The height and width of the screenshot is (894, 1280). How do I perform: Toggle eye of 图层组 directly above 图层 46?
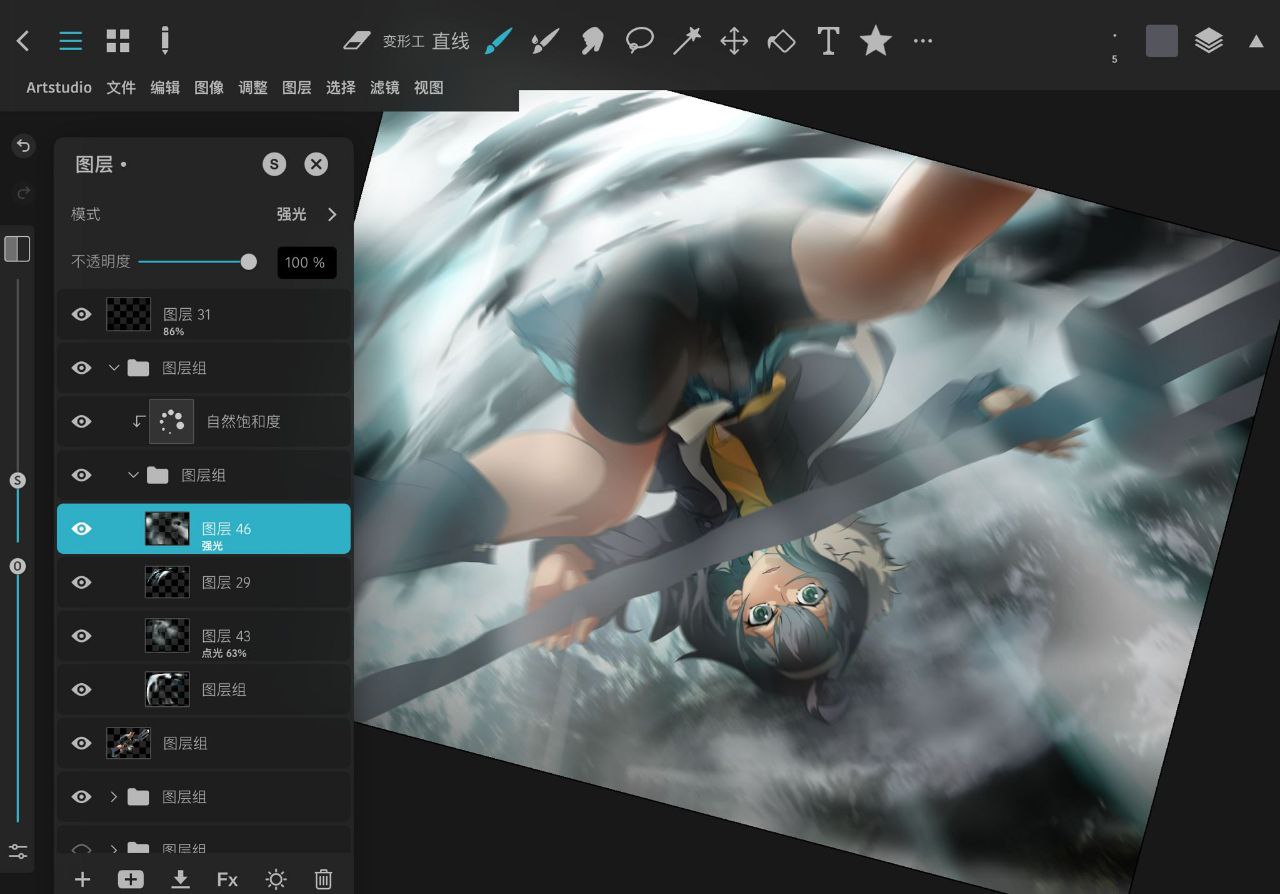[x=82, y=475]
